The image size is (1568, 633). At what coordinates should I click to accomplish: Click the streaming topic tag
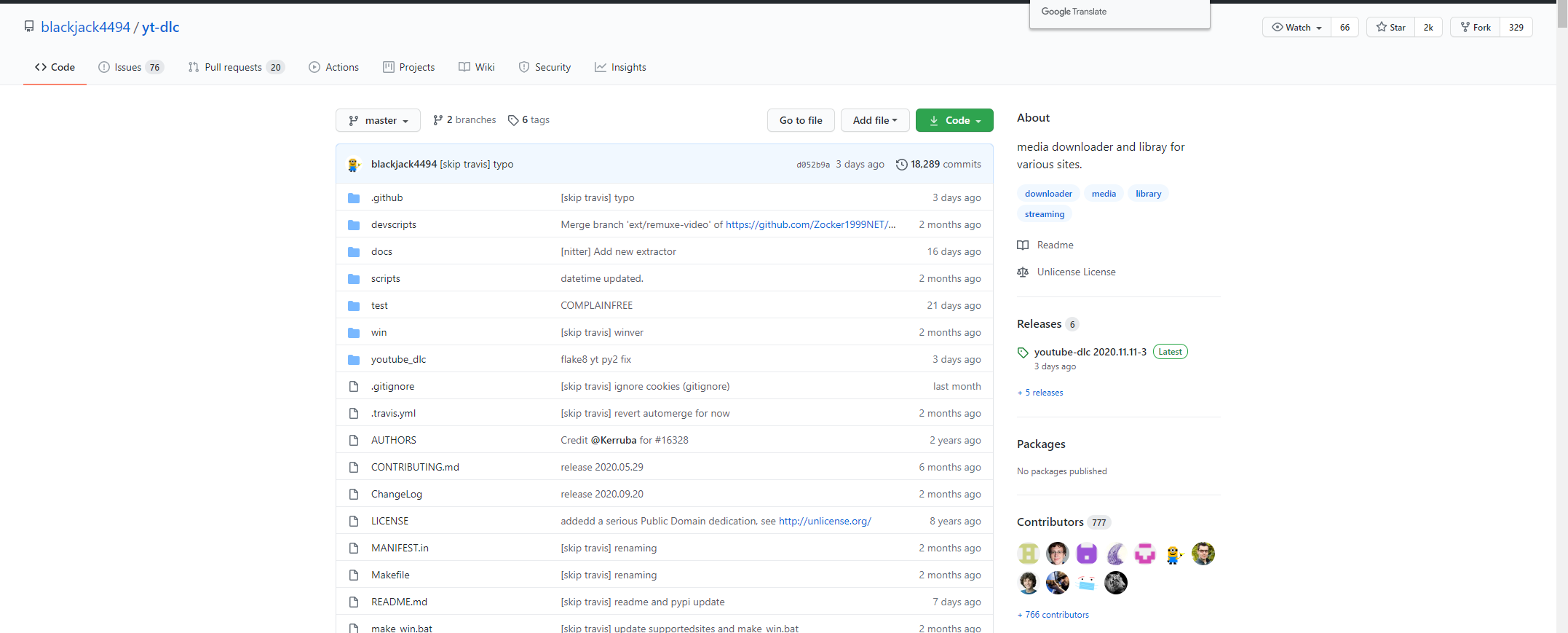(1045, 214)
